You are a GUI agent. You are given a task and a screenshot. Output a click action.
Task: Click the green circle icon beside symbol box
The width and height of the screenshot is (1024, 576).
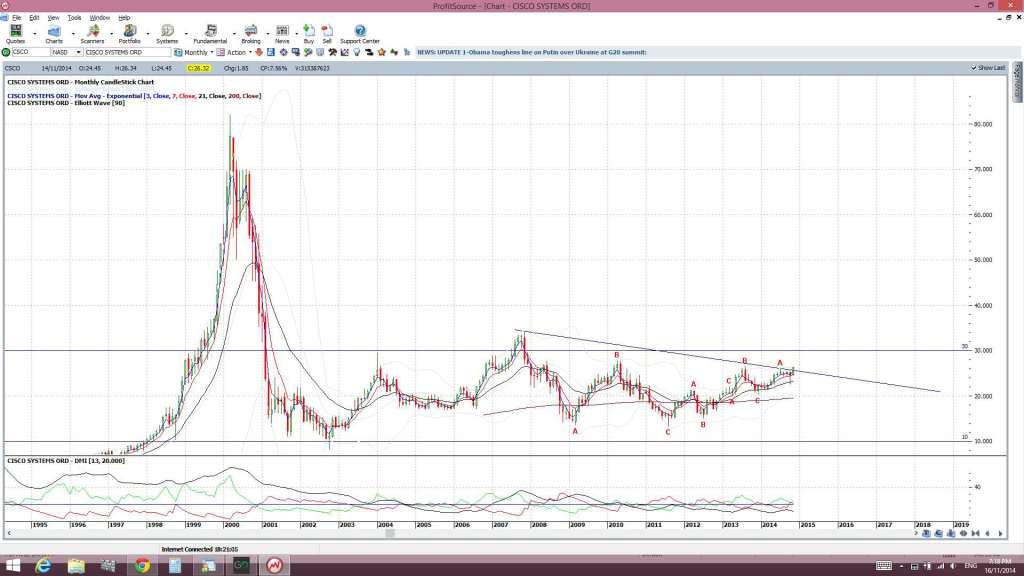coord(6,52)
